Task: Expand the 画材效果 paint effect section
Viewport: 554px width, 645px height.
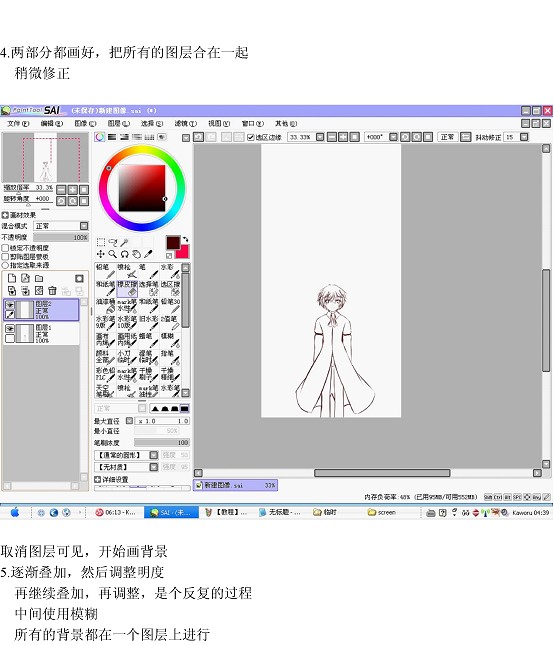Action: tap(5, 215)
